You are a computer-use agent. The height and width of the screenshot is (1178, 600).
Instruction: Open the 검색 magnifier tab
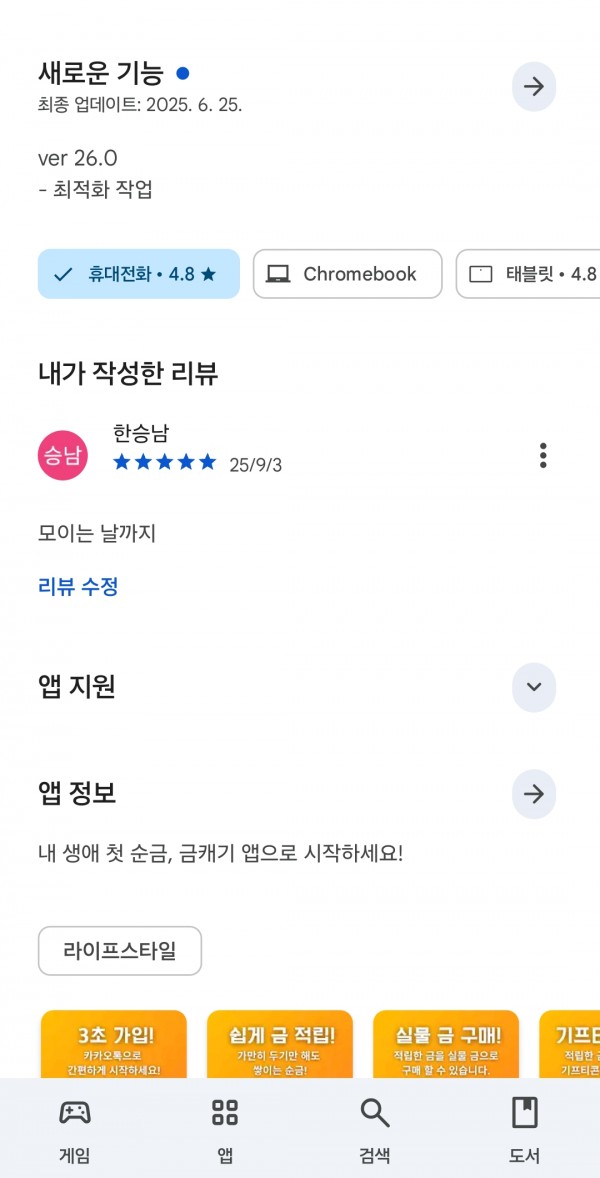(375, 1130)
